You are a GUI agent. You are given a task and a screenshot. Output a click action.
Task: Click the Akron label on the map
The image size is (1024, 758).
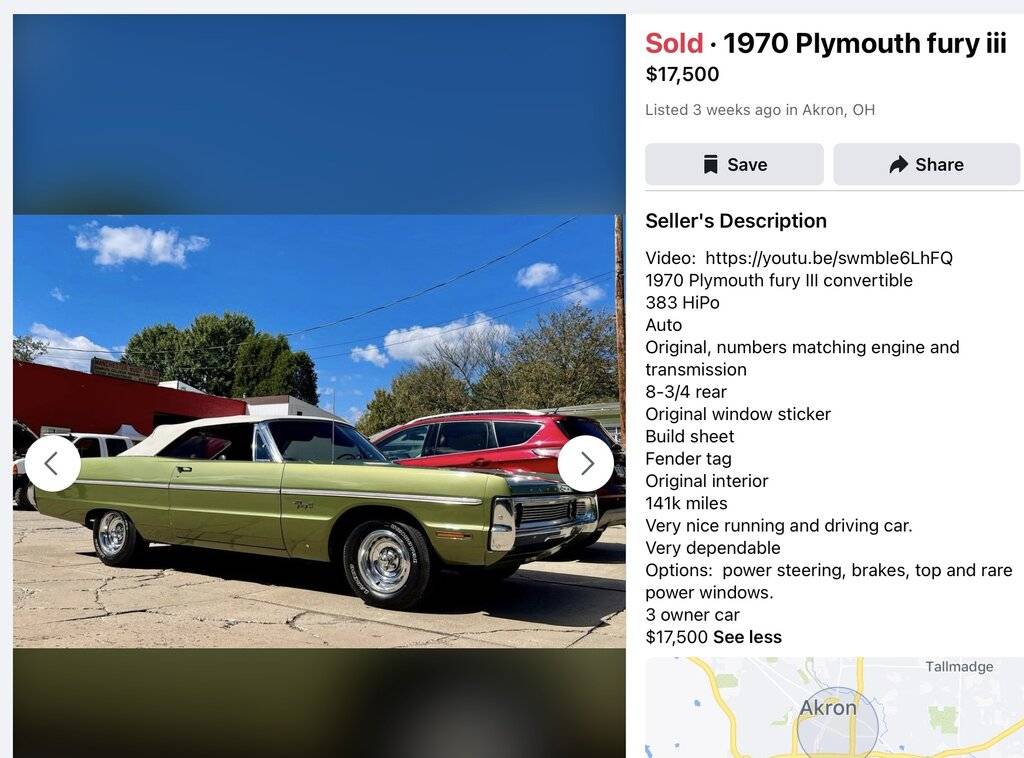pos(828,708)
